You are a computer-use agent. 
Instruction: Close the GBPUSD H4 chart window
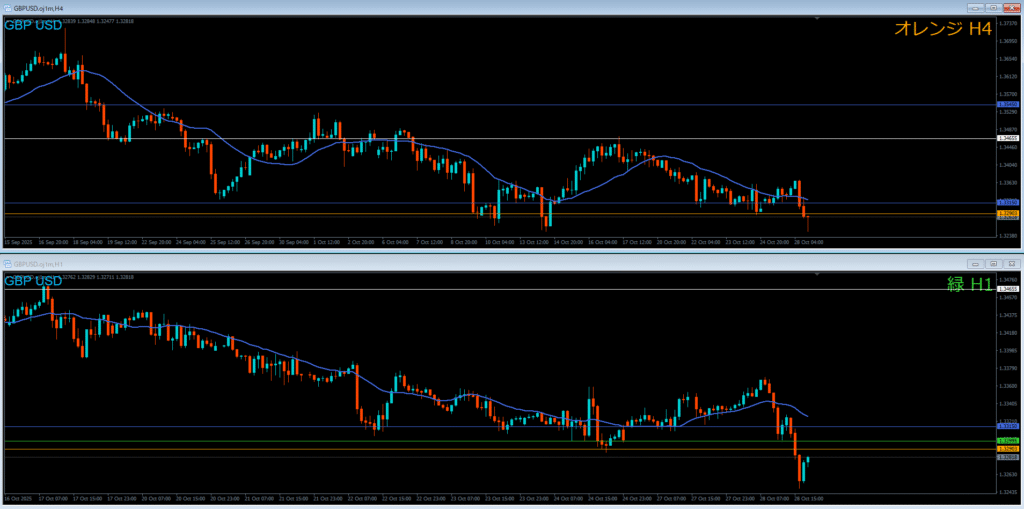pos(1012,7)
